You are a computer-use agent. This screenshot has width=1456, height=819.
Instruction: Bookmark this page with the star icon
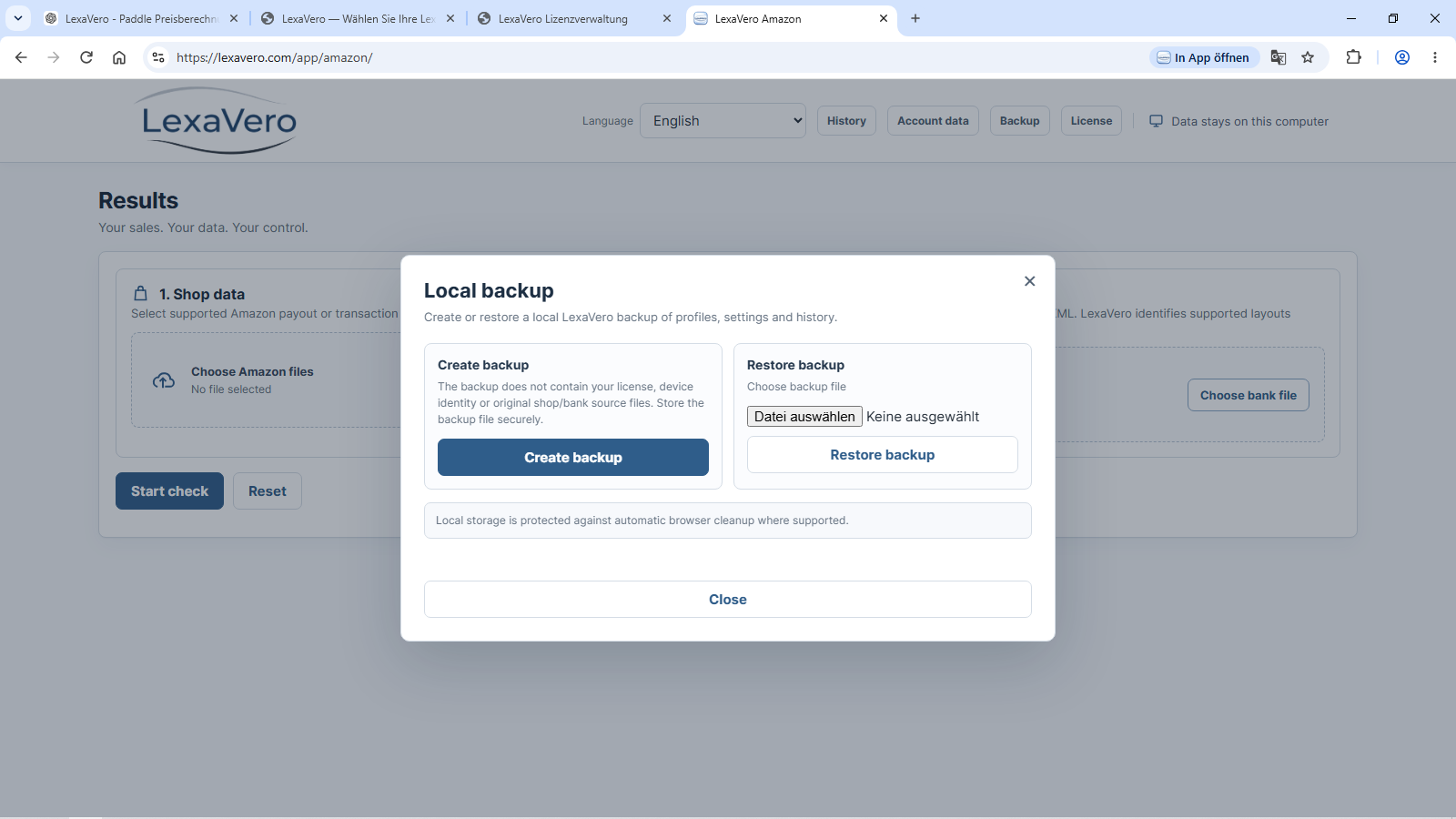coord(1308,57)
